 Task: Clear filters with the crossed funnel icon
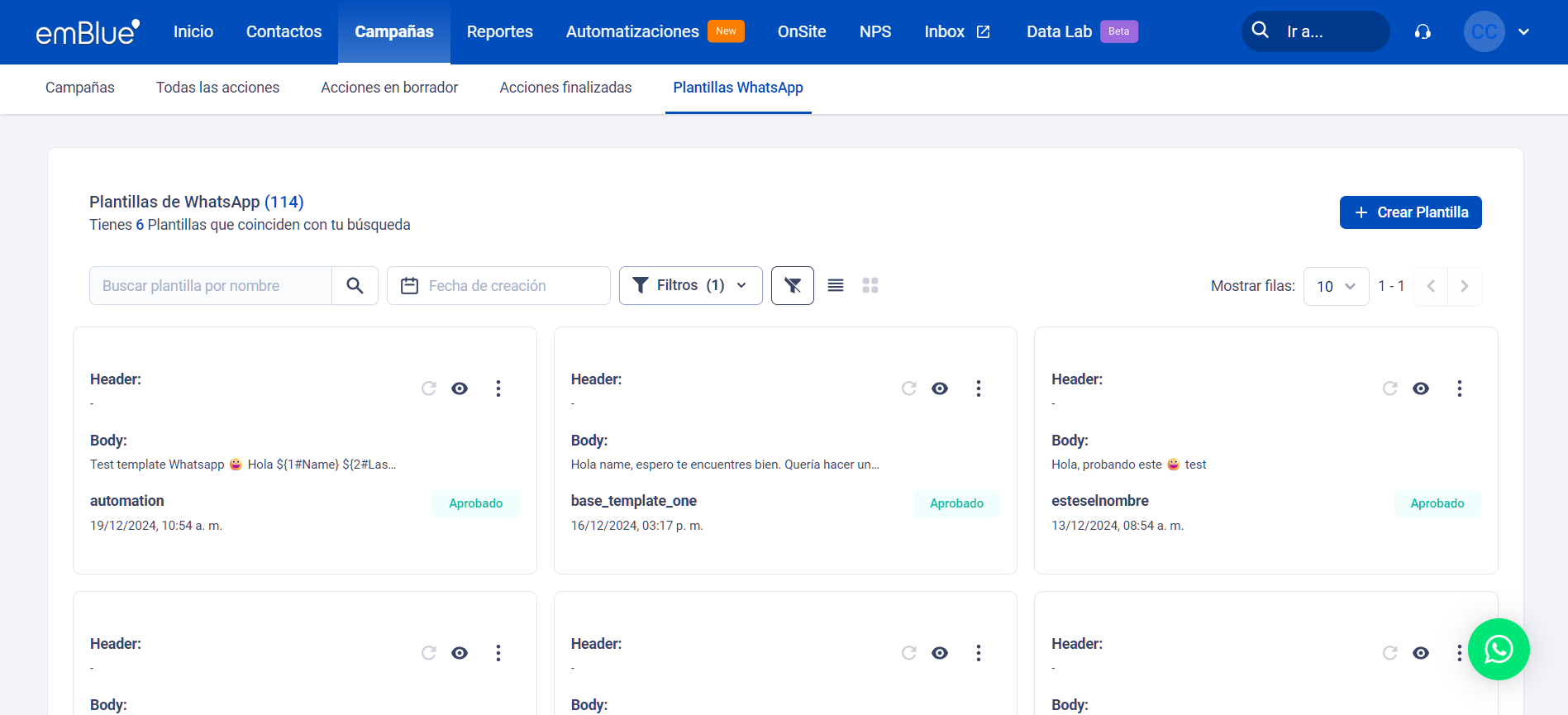(792, 286)
